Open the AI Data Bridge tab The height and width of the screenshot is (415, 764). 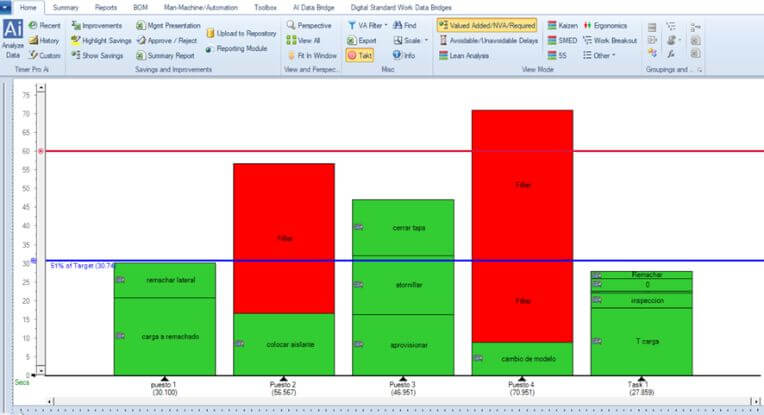[x=313, y=7]
